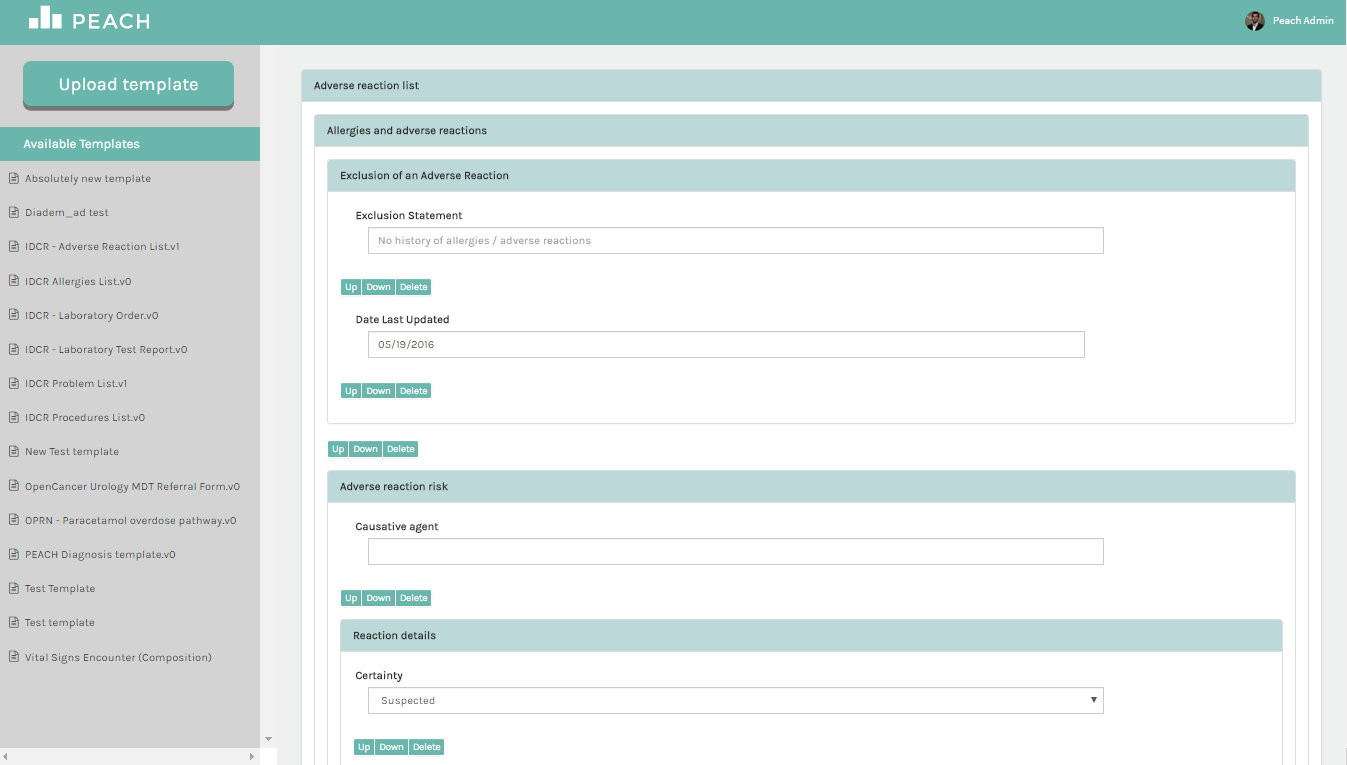Click the PEACH logo icon
1347x765 pixels.
[45, 17]
